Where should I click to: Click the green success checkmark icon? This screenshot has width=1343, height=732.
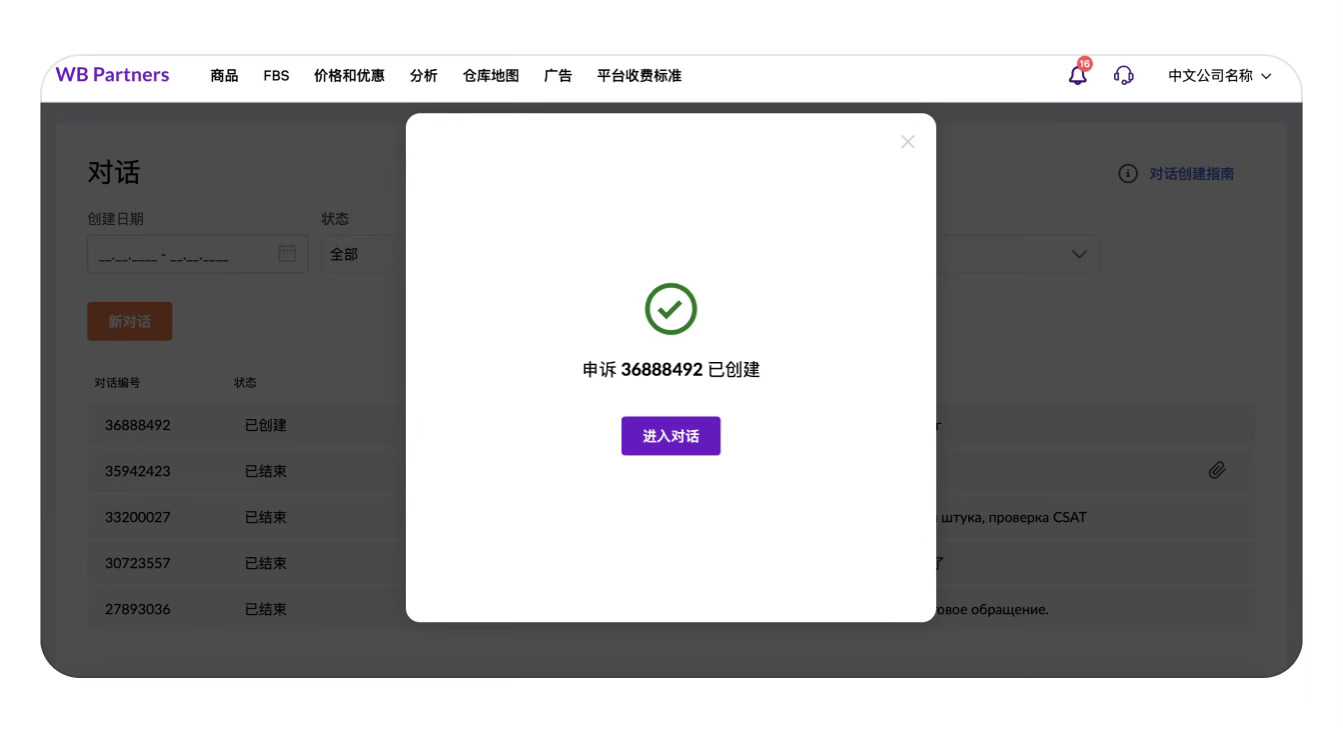(x=671, y=309)
